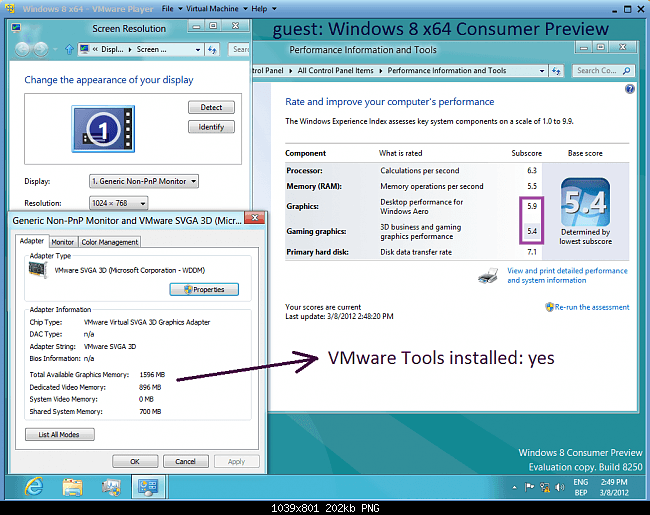Switch to the Adapter tab

point(32,241)
